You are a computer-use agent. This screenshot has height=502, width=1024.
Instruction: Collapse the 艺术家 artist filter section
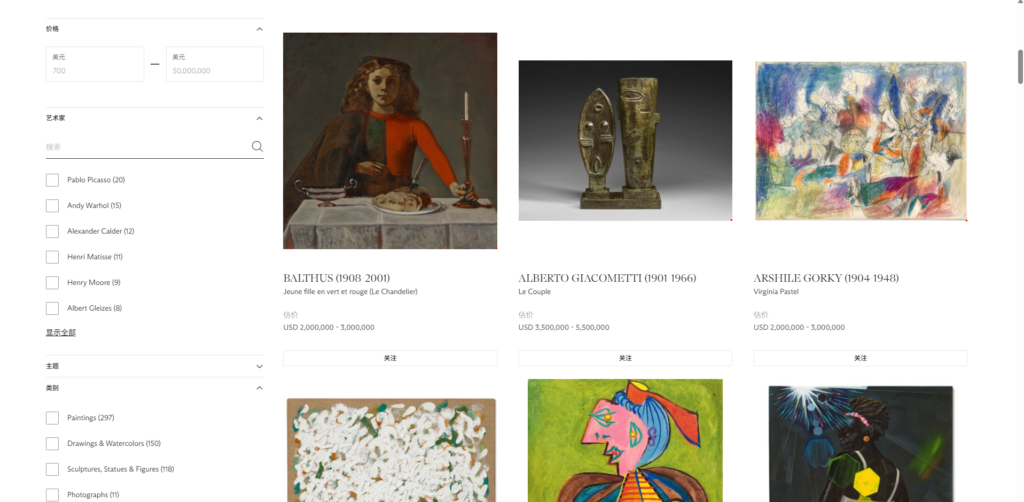click(259, 119)
